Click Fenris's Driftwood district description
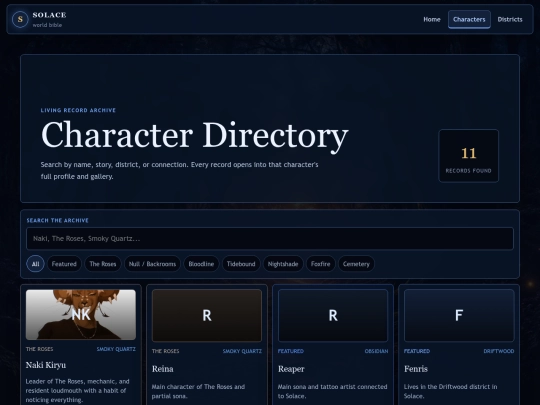This screenshot has height=405, width=540. pyautogui.click(x=450, y=391)
